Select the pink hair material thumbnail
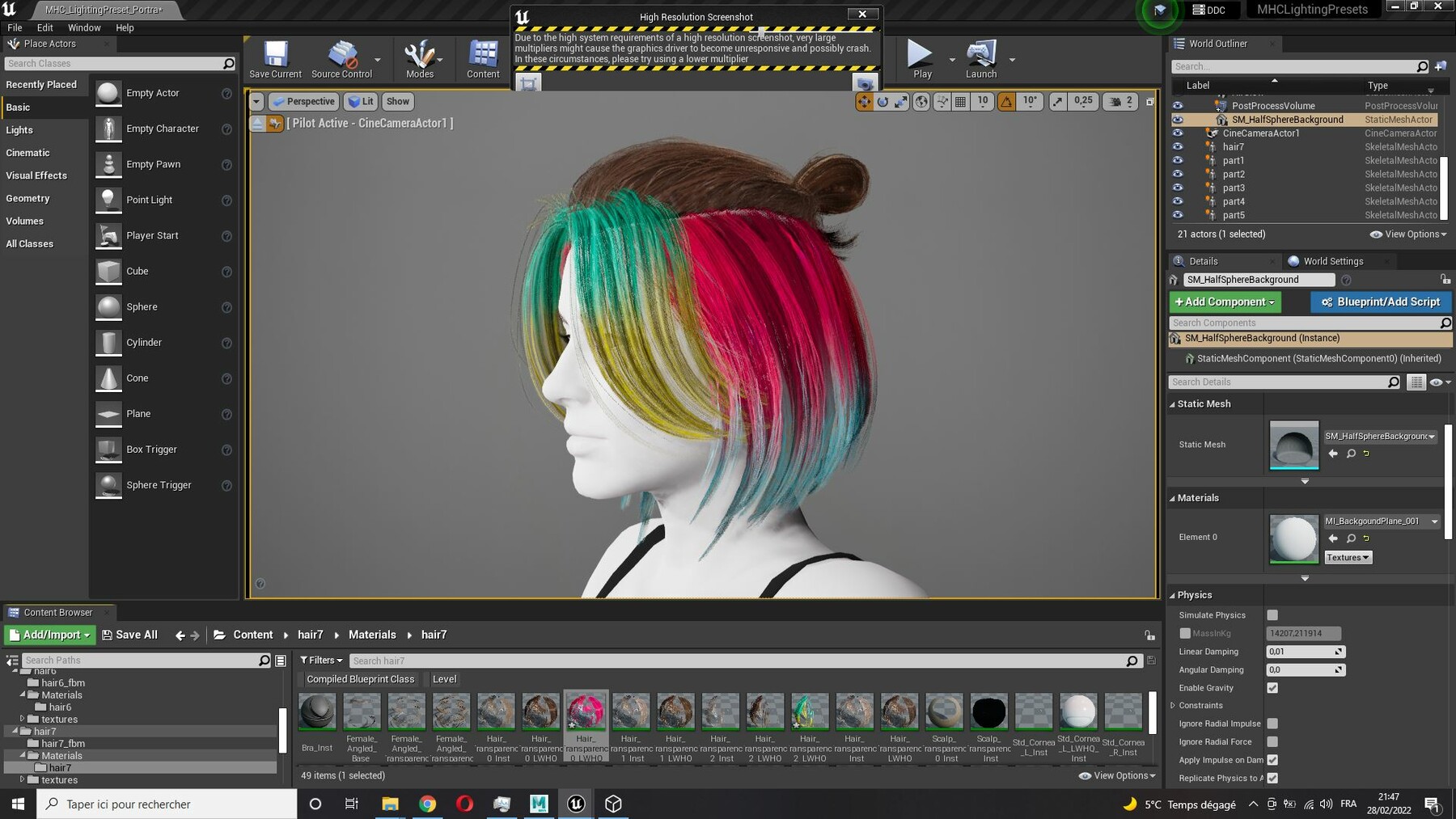Viewport: 1456px width, 819px height. pyautogui.click(x=586, y=712)
